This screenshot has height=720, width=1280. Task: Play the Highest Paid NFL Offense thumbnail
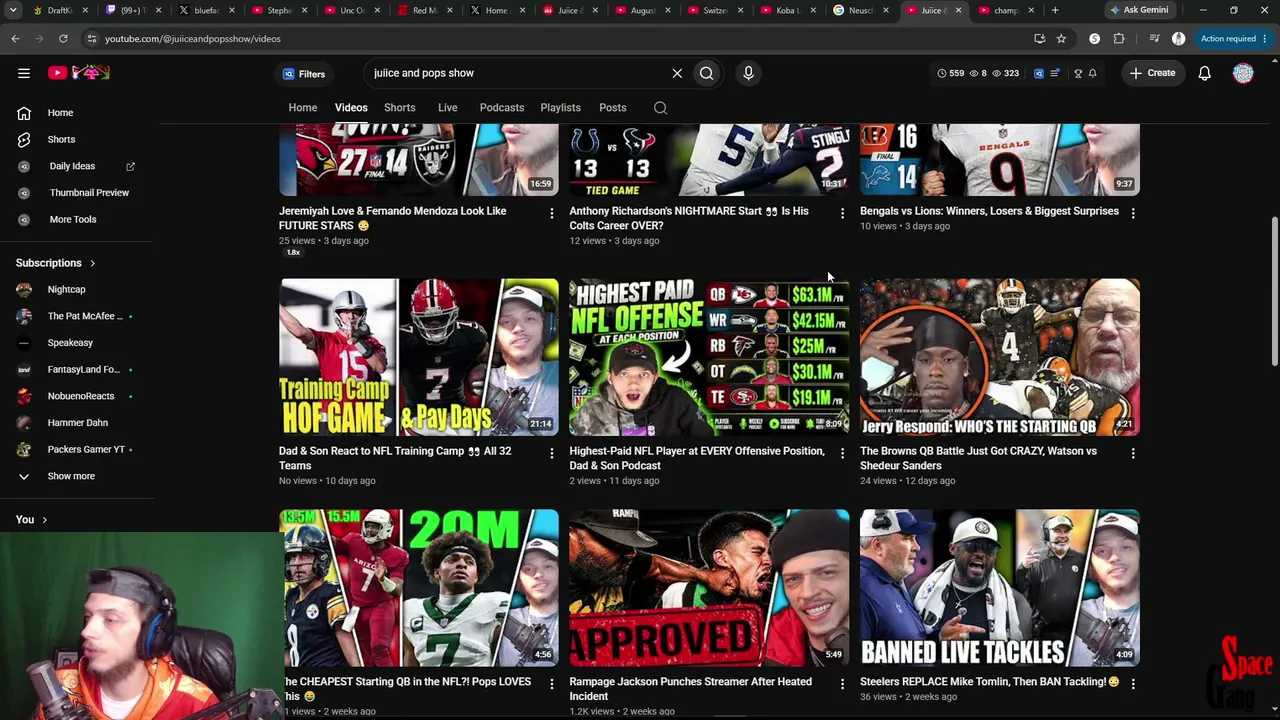709,357
